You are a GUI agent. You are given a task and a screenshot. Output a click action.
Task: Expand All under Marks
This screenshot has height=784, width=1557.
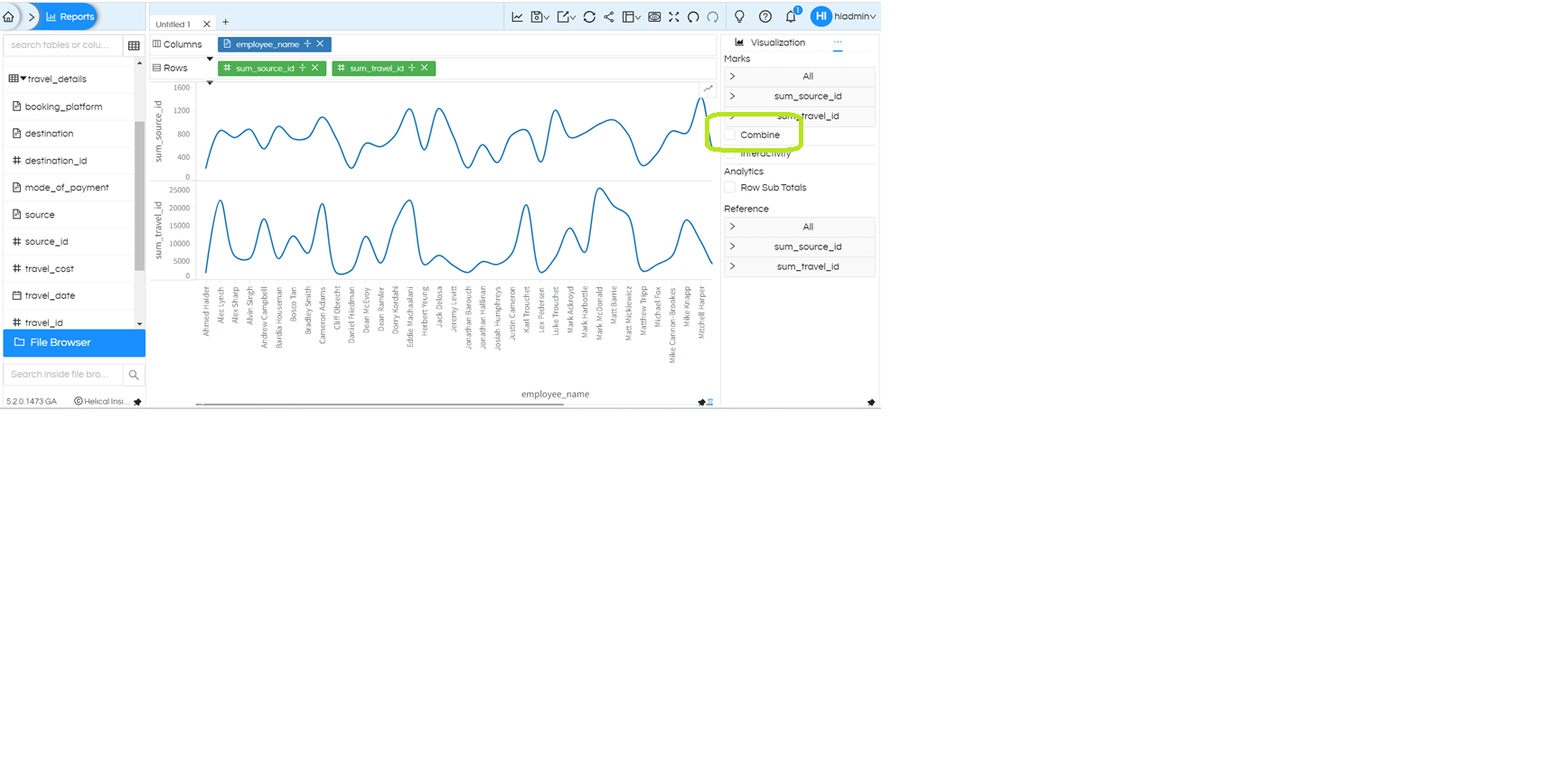coord(733,76)
